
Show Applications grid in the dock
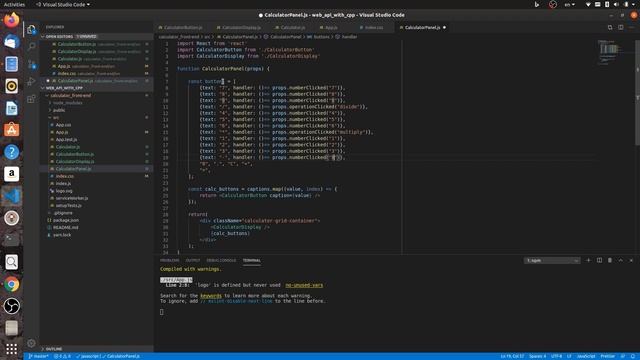pos(11,349)
